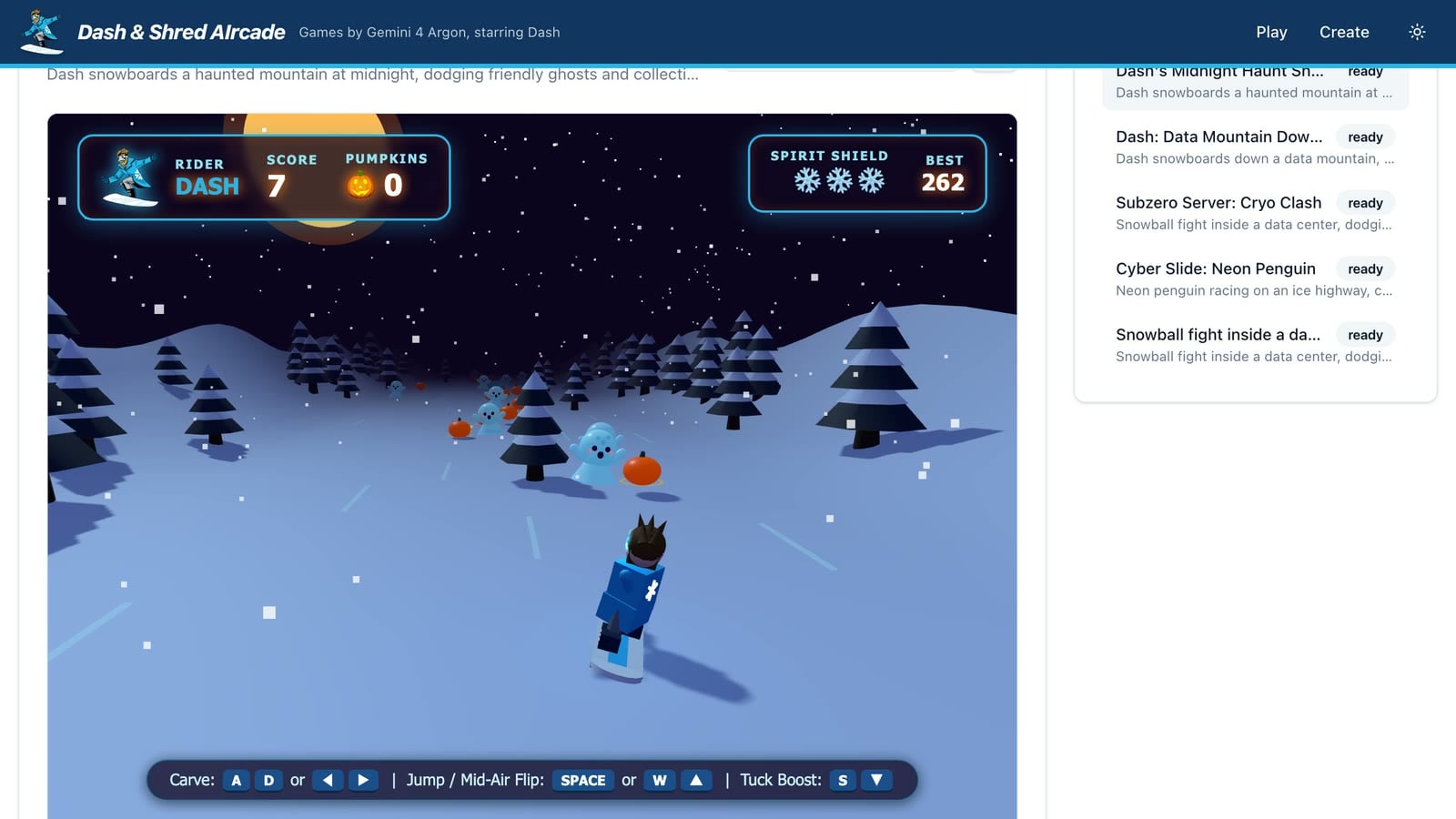Screen dimensions: 1456x819
Task: Click the rider Dash avatar in HUD
Action: [x=130, y=177]
